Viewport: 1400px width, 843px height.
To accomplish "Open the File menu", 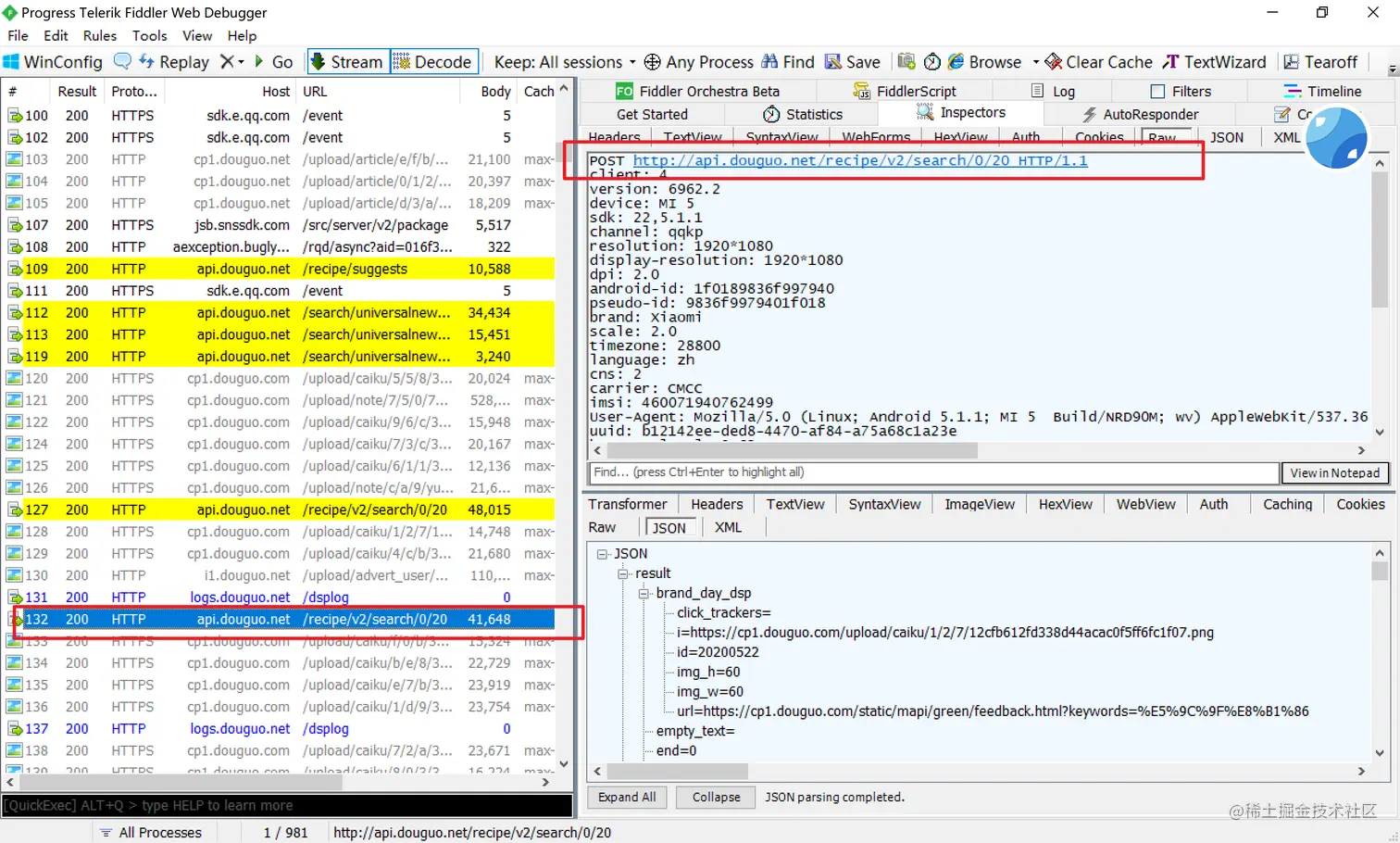I will point(18,35).
